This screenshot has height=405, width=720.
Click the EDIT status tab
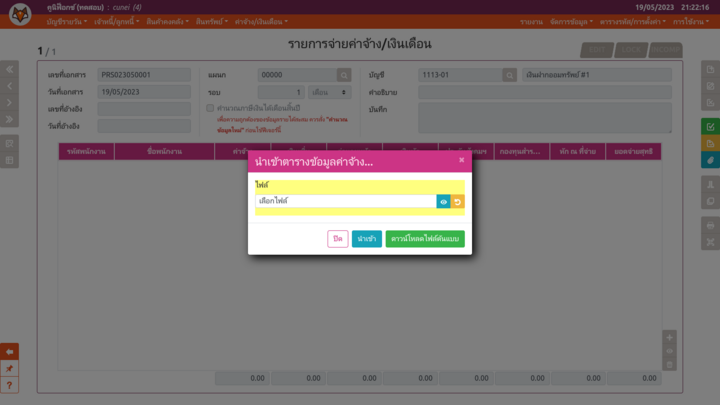(597, 50)
